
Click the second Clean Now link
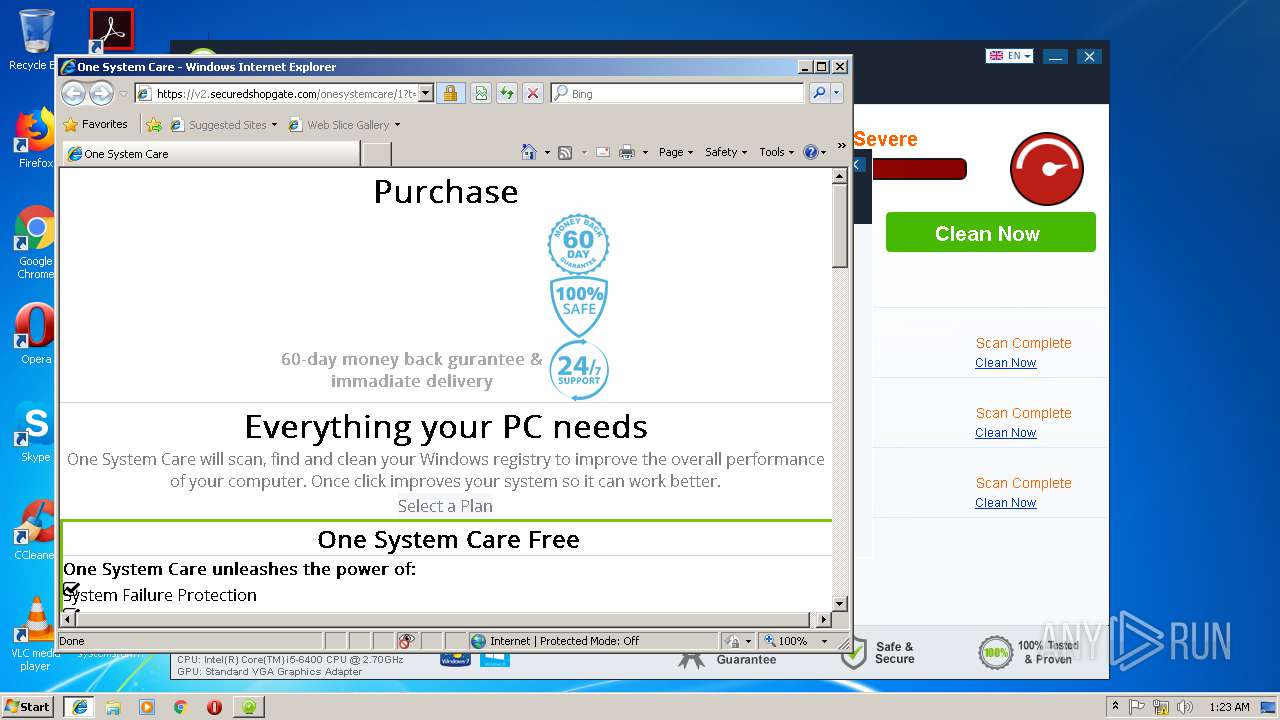coord(1005,433)
